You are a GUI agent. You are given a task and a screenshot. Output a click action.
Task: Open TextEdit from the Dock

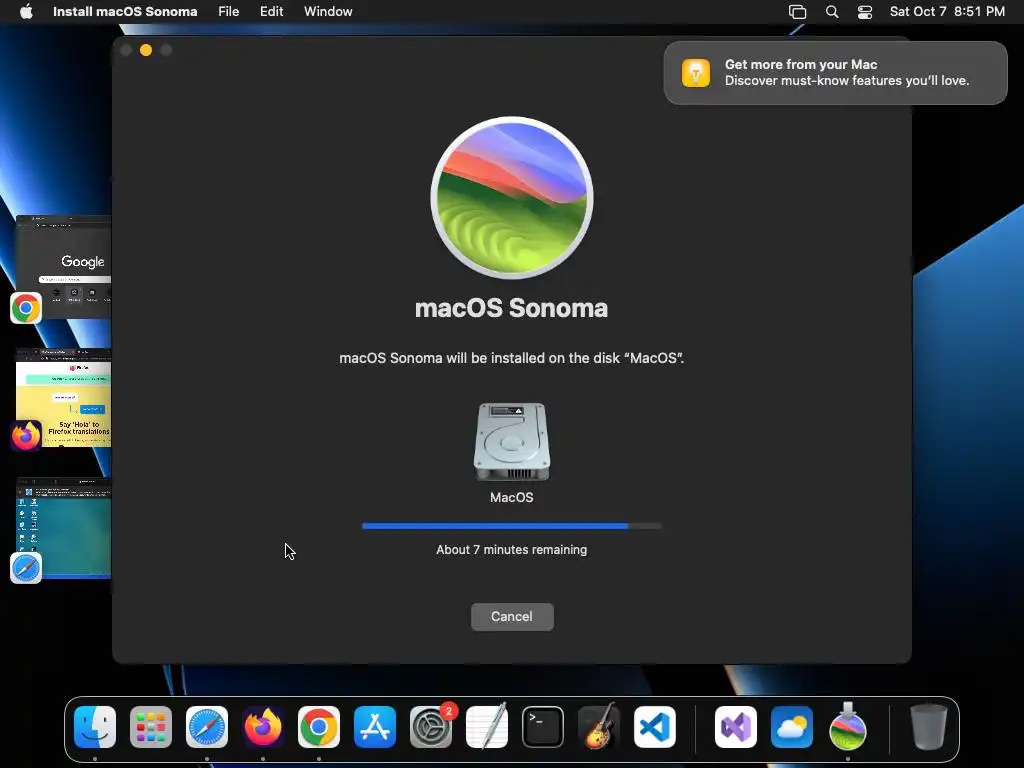pos(487,726)
